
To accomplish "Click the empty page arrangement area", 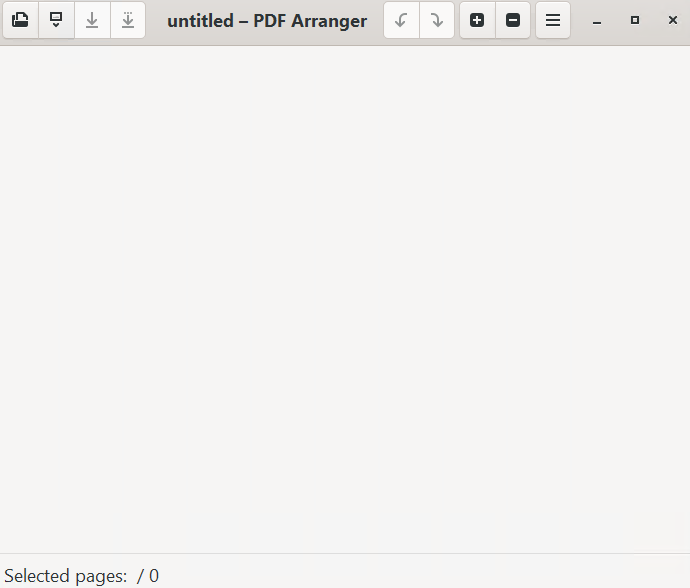I will coord(345,300).
